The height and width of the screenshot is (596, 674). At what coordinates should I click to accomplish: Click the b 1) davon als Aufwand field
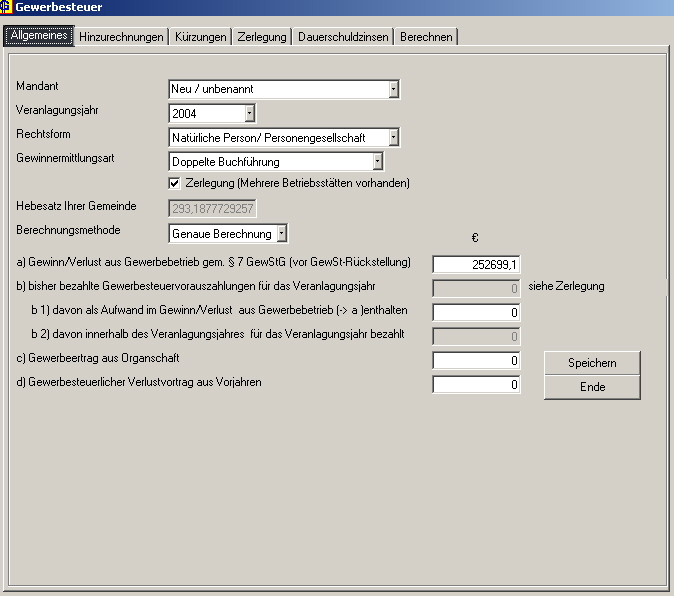476,313
